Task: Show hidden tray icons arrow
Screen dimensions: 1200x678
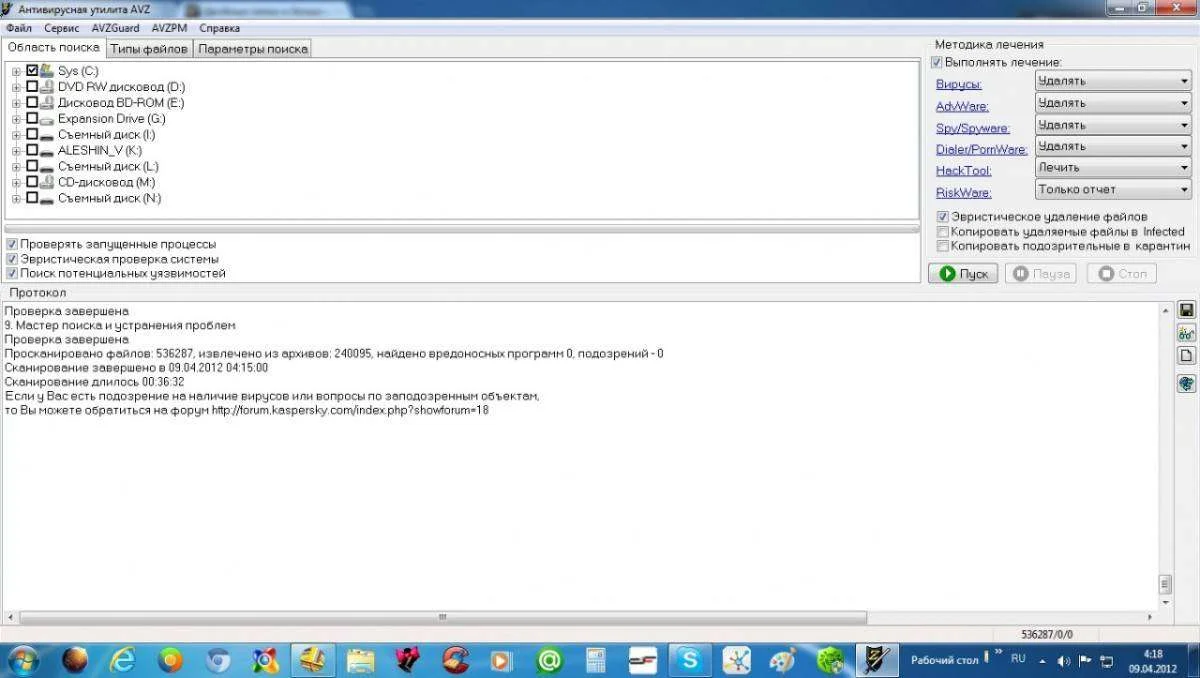Action: (1043, 661)
